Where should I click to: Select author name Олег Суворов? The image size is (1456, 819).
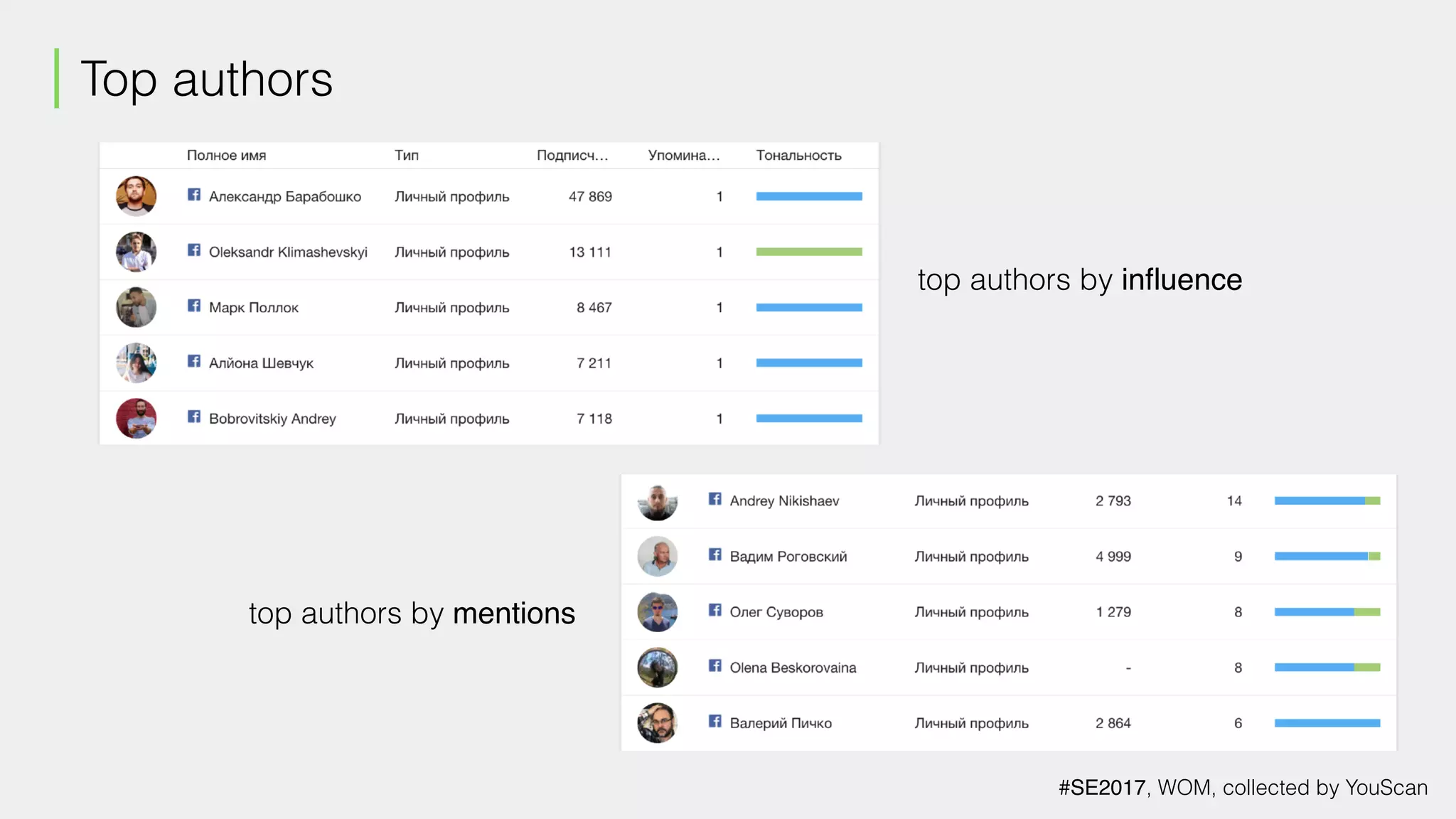pos(776,612)
